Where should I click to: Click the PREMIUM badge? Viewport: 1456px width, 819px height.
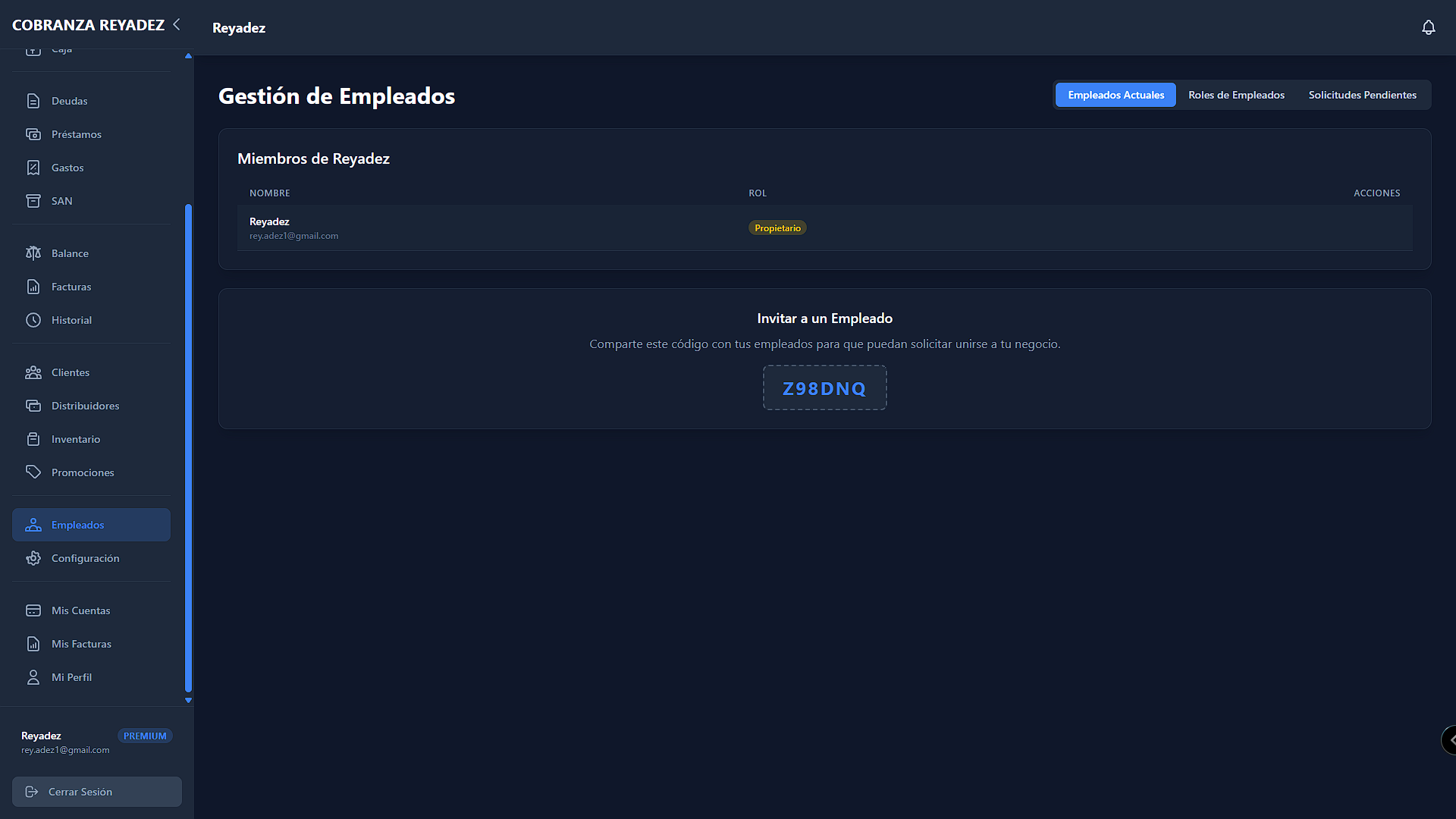pyautogui.click(x=145, y=736)
